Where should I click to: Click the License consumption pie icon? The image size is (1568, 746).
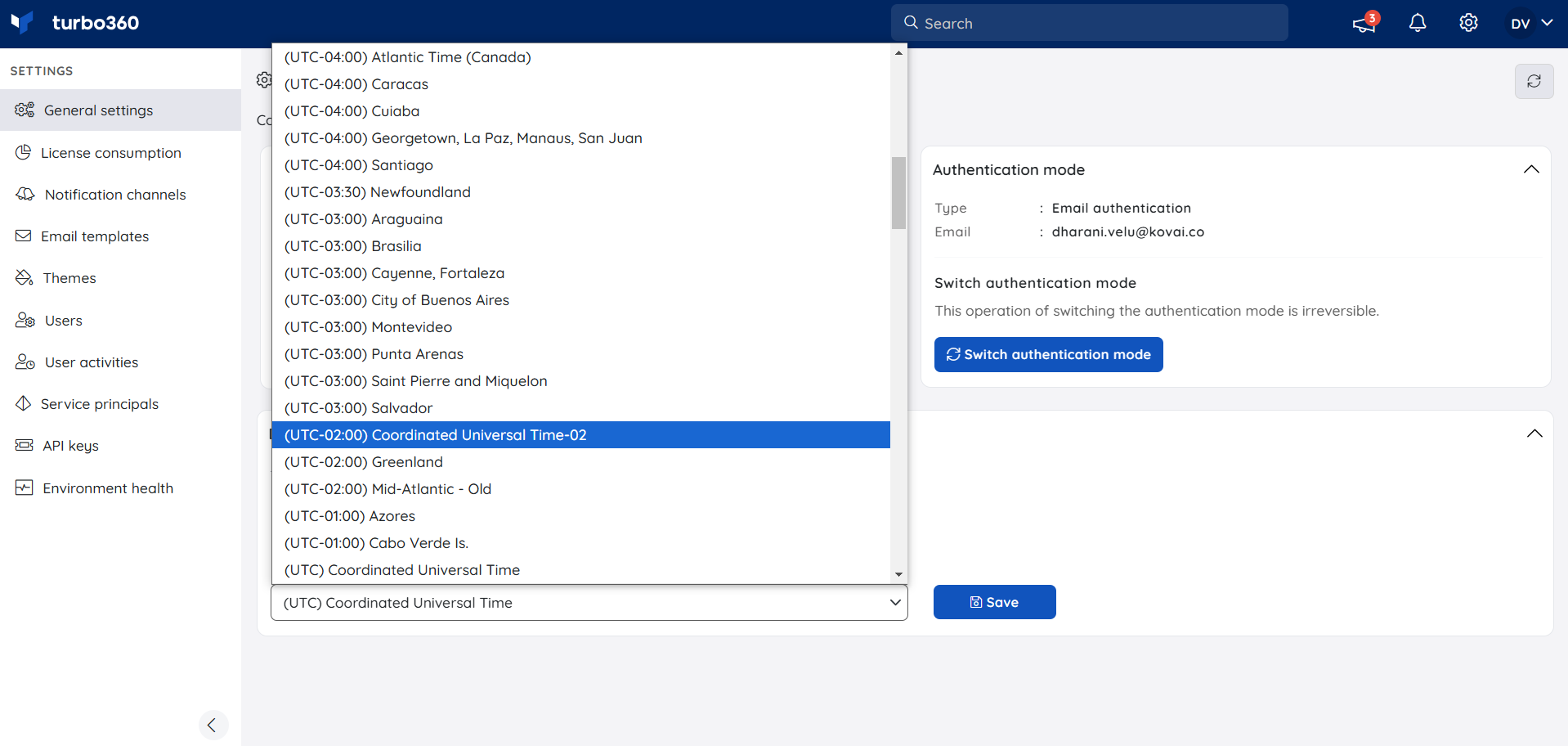[x=24, y=152]
